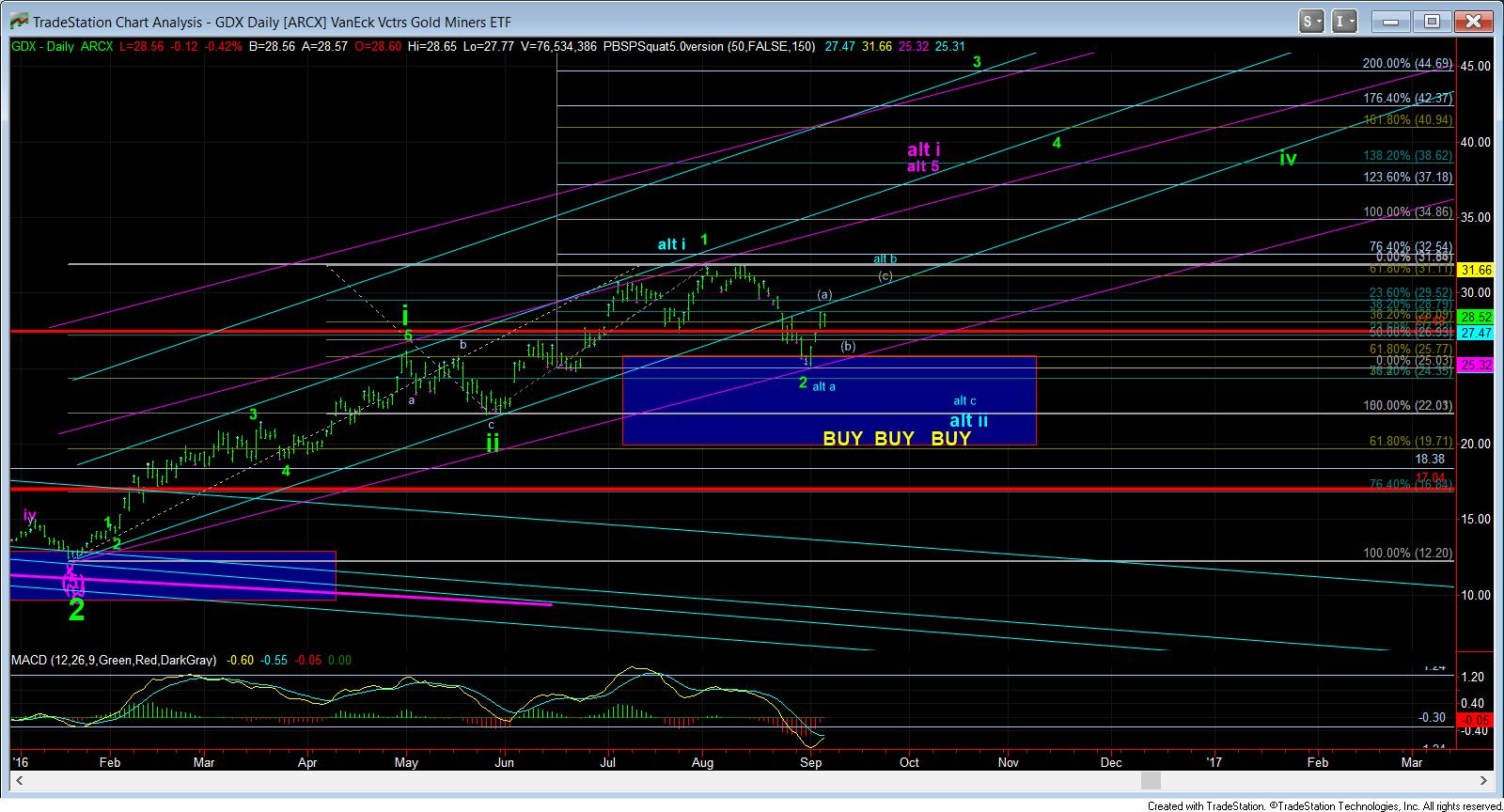1504x812 pixels.
Task: Open the I interval-link dropdown
Action: [1346, 21]
